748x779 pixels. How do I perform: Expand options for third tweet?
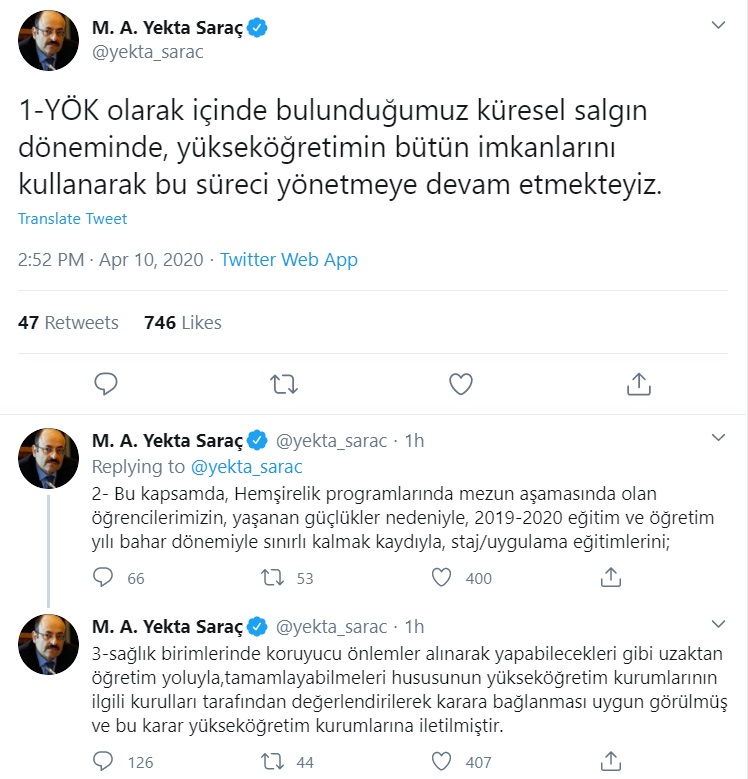718,626
